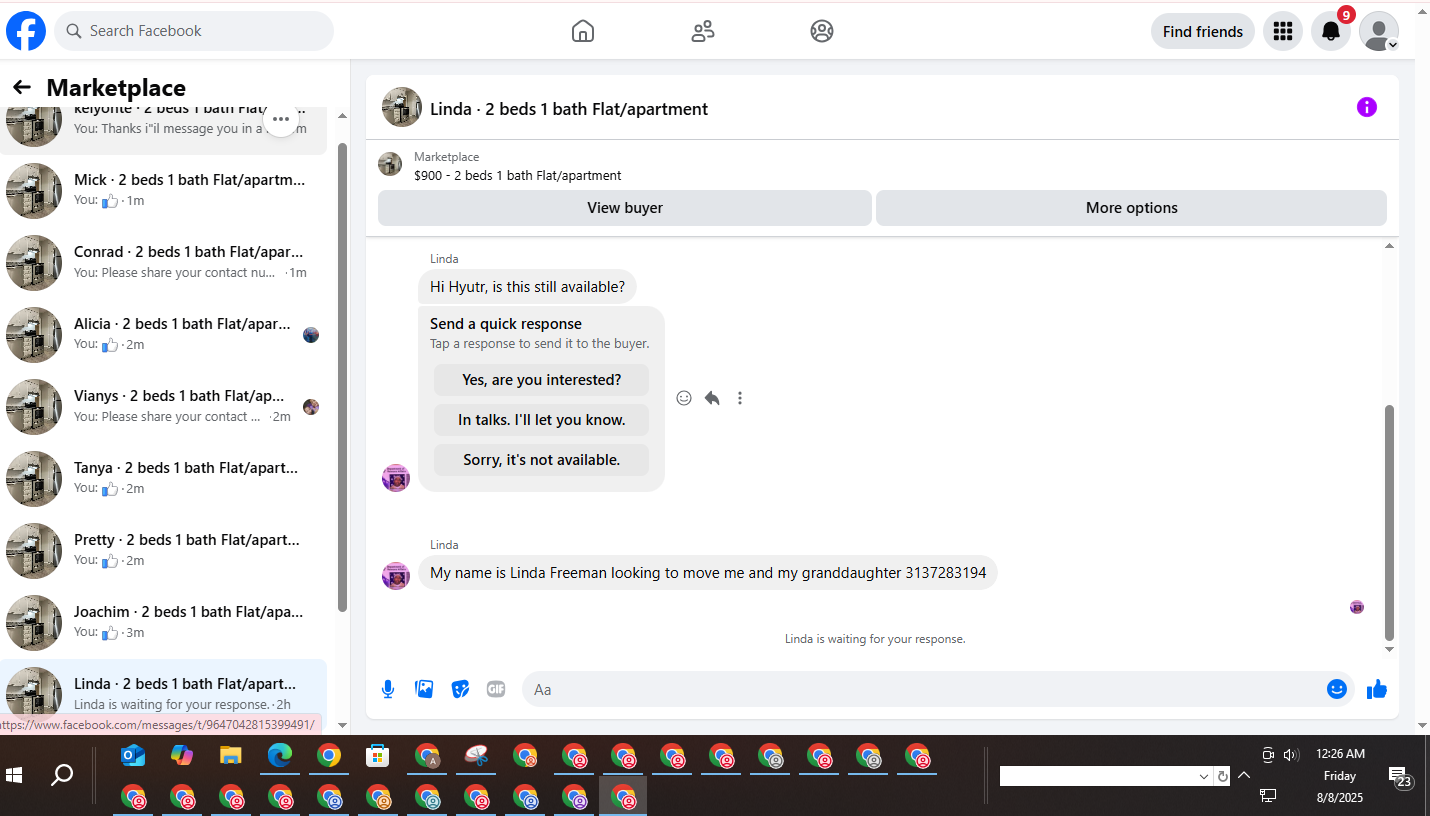Screen dimensions: 1430x816
Task: Record a voice clip with the microphone
Action: [388, 689]
